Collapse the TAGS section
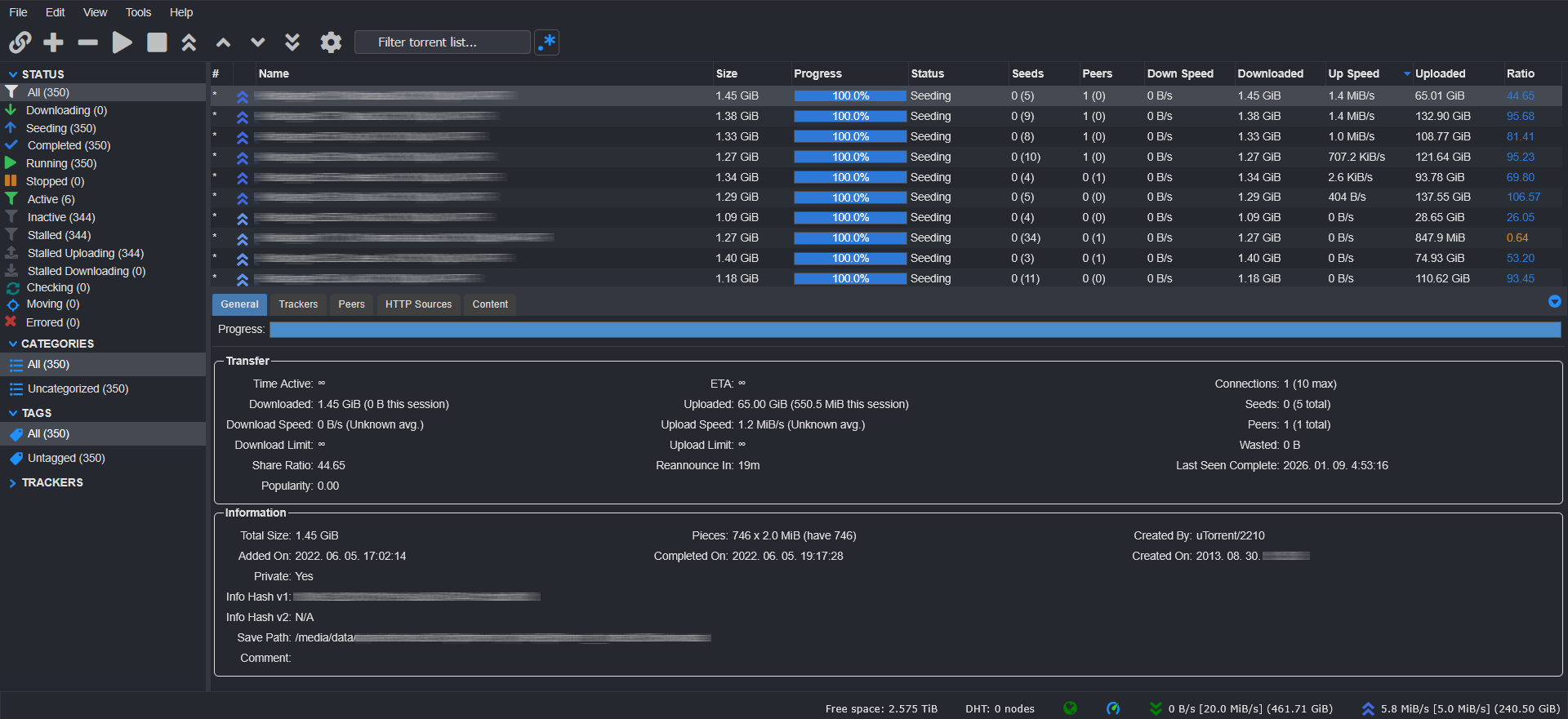Viewport: 1568px width, 719px height. tap(12, 414)
